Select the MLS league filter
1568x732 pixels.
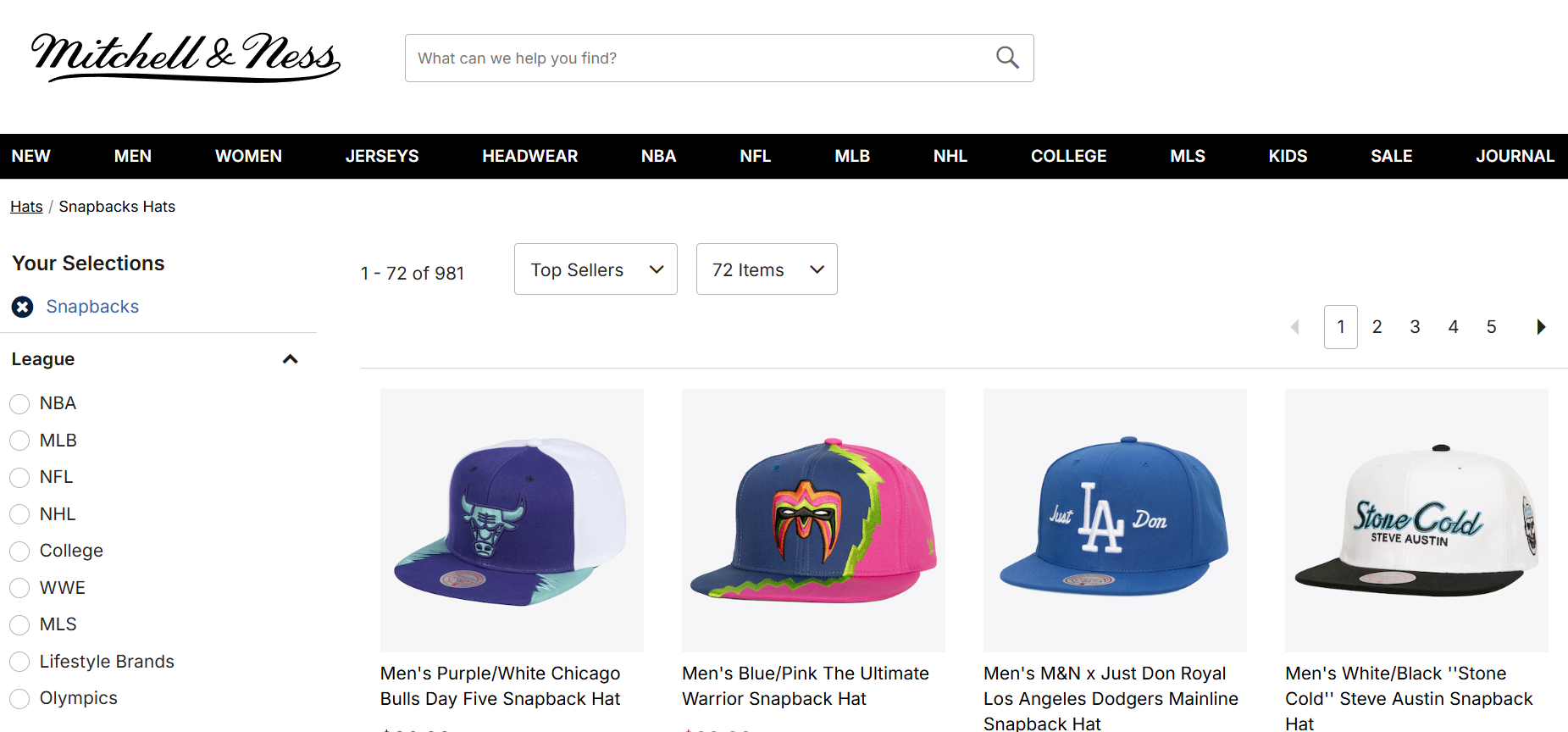click(x=19, y=625)
